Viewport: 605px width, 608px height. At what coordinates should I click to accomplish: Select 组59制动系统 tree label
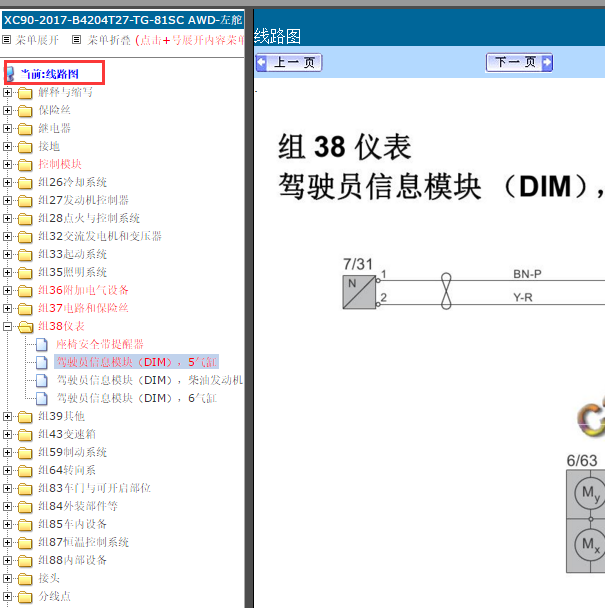(x=72, y=452)
